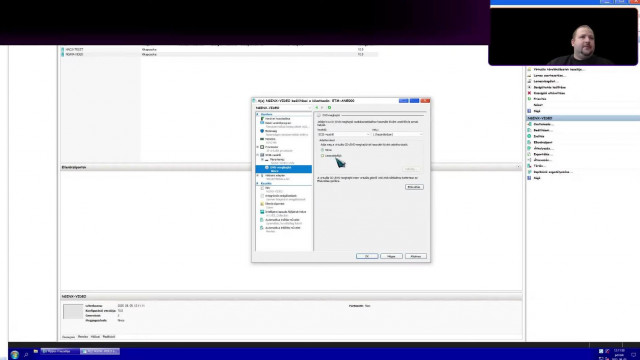The height and width of the screenshot is (360, 640).
Task: Open View (Nézet) submenu in Actions pane
Action: click(538, 105)
